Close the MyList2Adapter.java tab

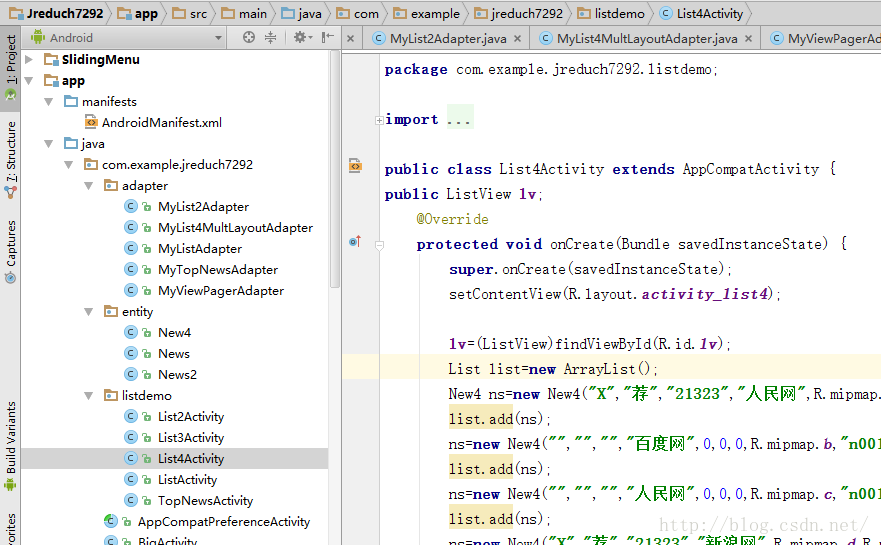click(x=517, y=39)
